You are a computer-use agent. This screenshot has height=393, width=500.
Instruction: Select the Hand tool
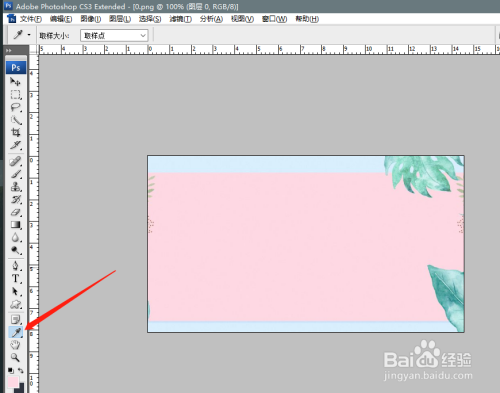(15, 345)
